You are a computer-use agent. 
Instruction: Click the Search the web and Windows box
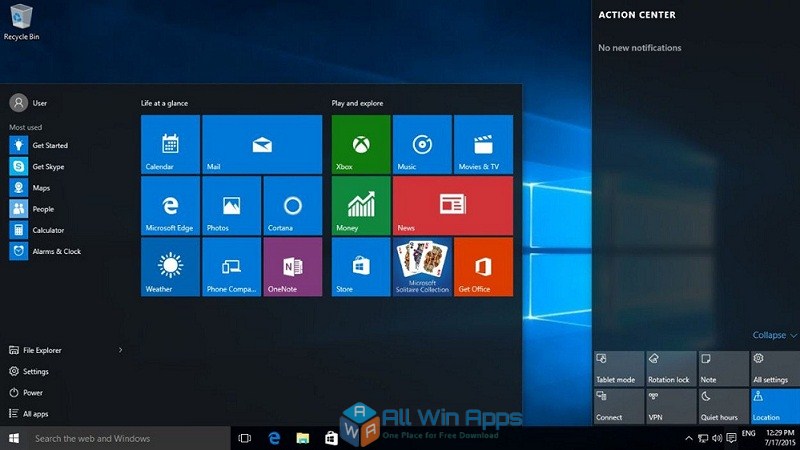point(129,438)
